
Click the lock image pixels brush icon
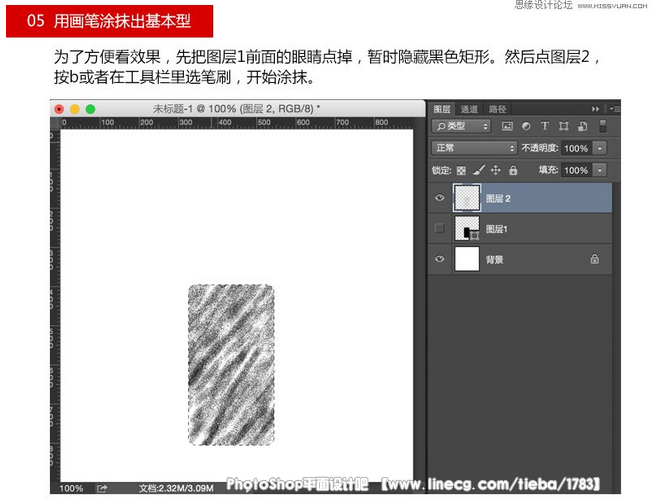tap(478, 171)
